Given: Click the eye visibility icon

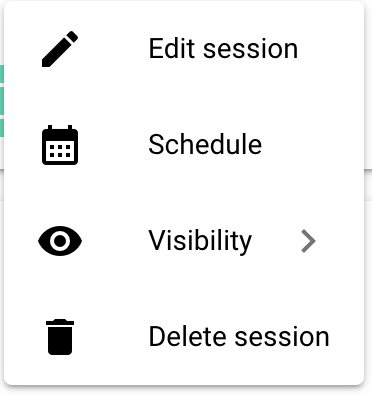Looking at the screenshot, I should (x=60, y=241).
